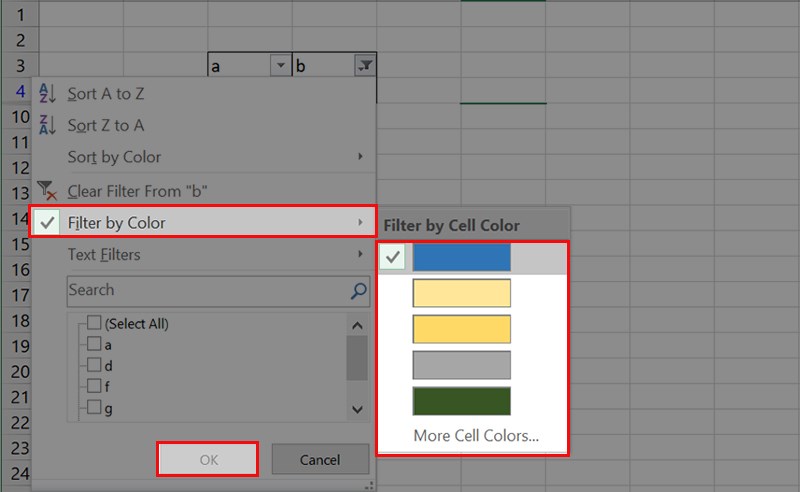Screen dimensions: 800x492
Task: Open the column a filter dropdown
Action: click(281, 65)
